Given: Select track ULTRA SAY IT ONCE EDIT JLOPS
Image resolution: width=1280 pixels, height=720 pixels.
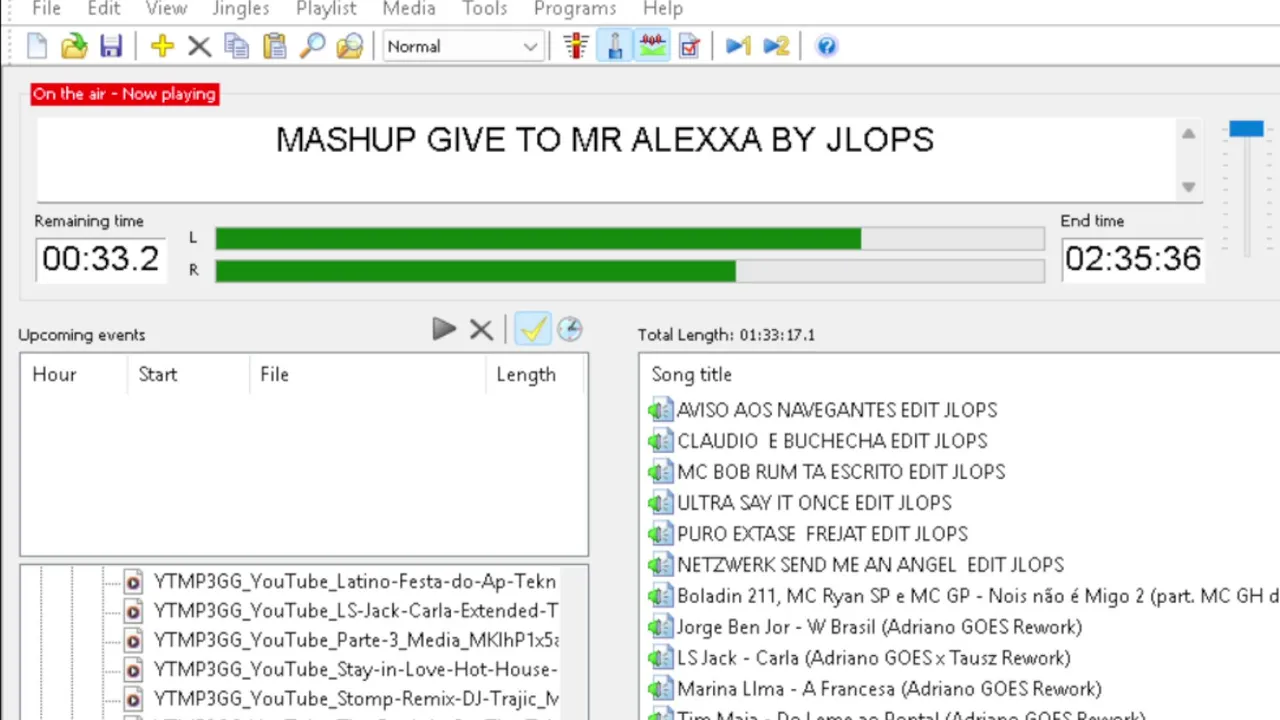Looking at the screenshot, I should [814, 503].
